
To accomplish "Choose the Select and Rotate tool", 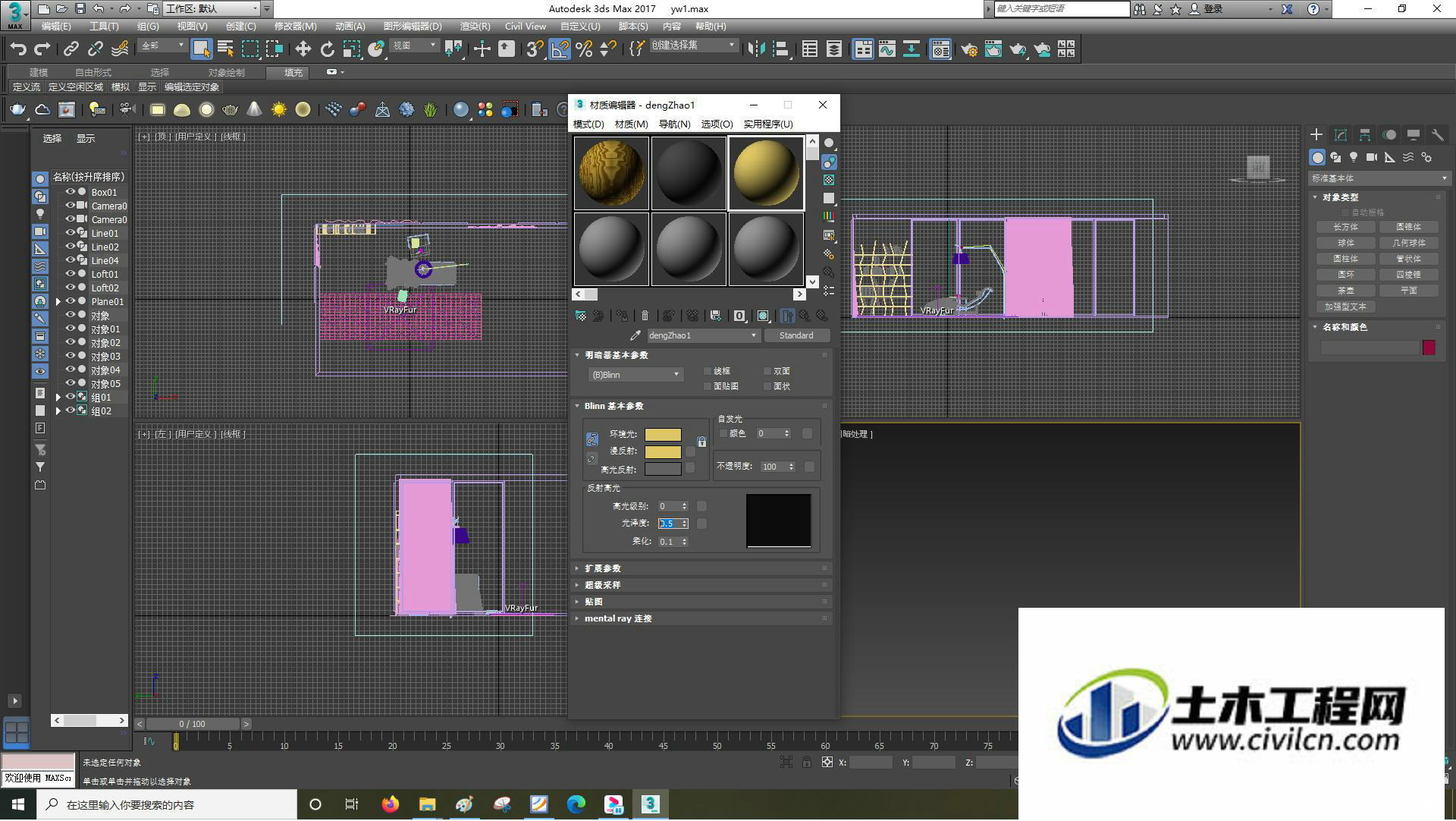I will point(327,49).
